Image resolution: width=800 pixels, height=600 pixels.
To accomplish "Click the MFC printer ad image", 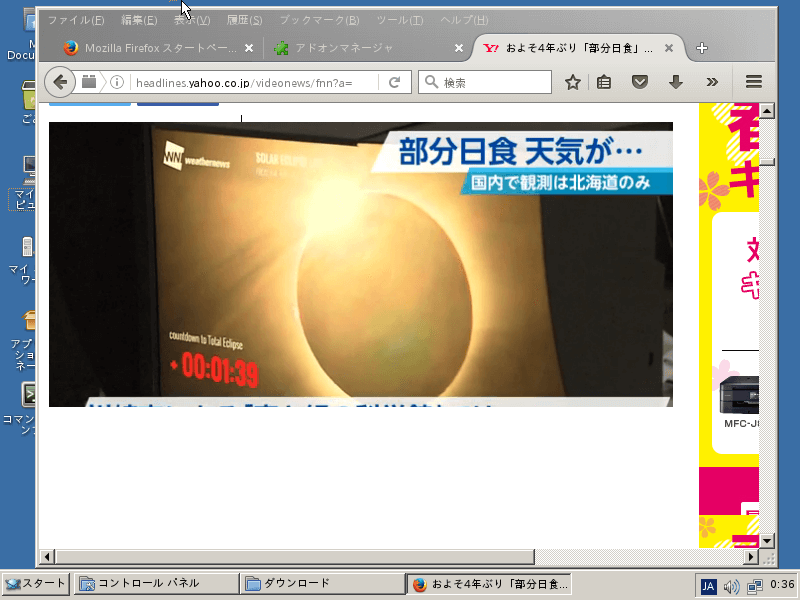I will tap(739, 395).
